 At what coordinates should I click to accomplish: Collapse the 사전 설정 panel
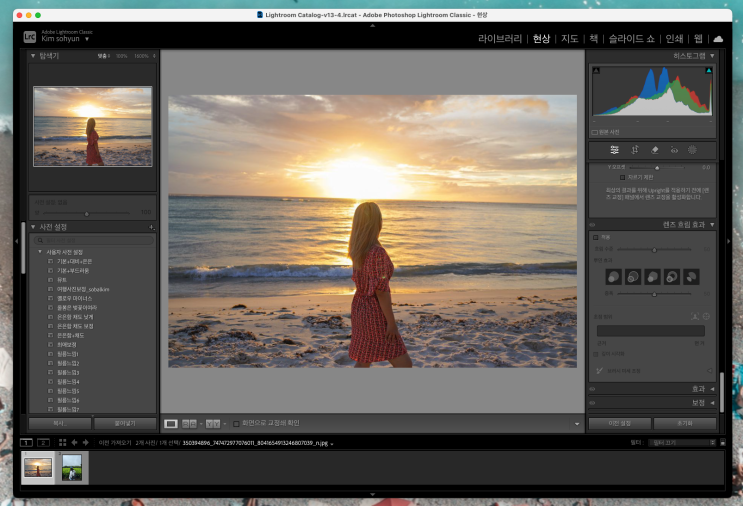coord(31,227)
